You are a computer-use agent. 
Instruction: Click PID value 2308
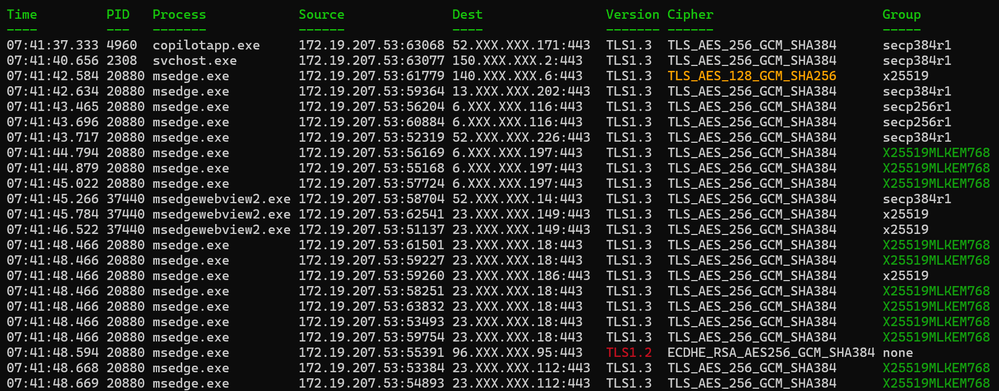tap(122, 60)
